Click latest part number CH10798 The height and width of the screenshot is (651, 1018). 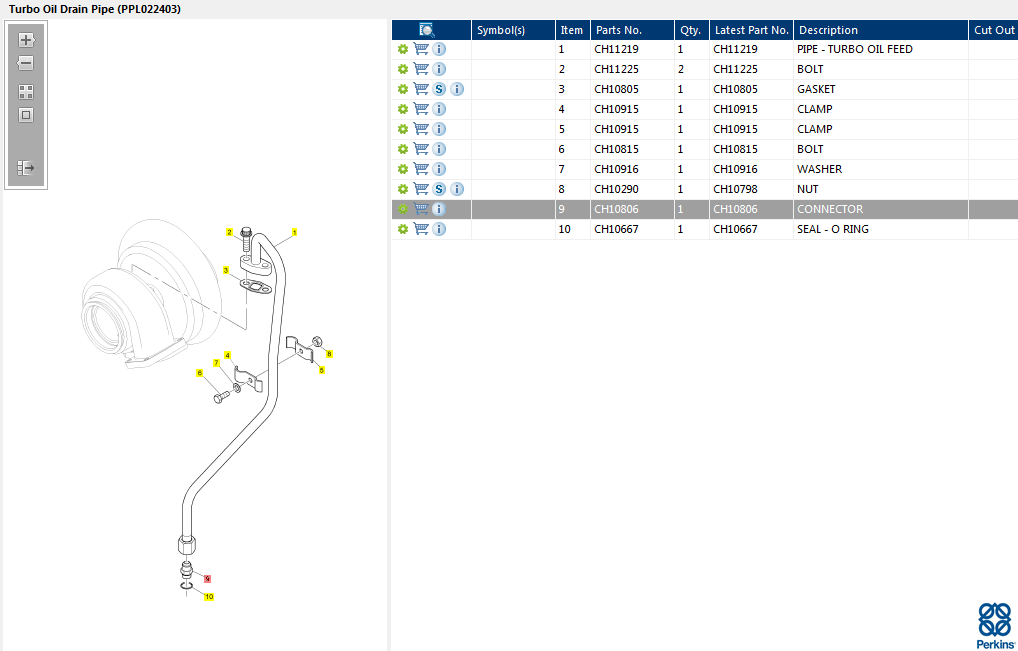(x=735, y=190)
